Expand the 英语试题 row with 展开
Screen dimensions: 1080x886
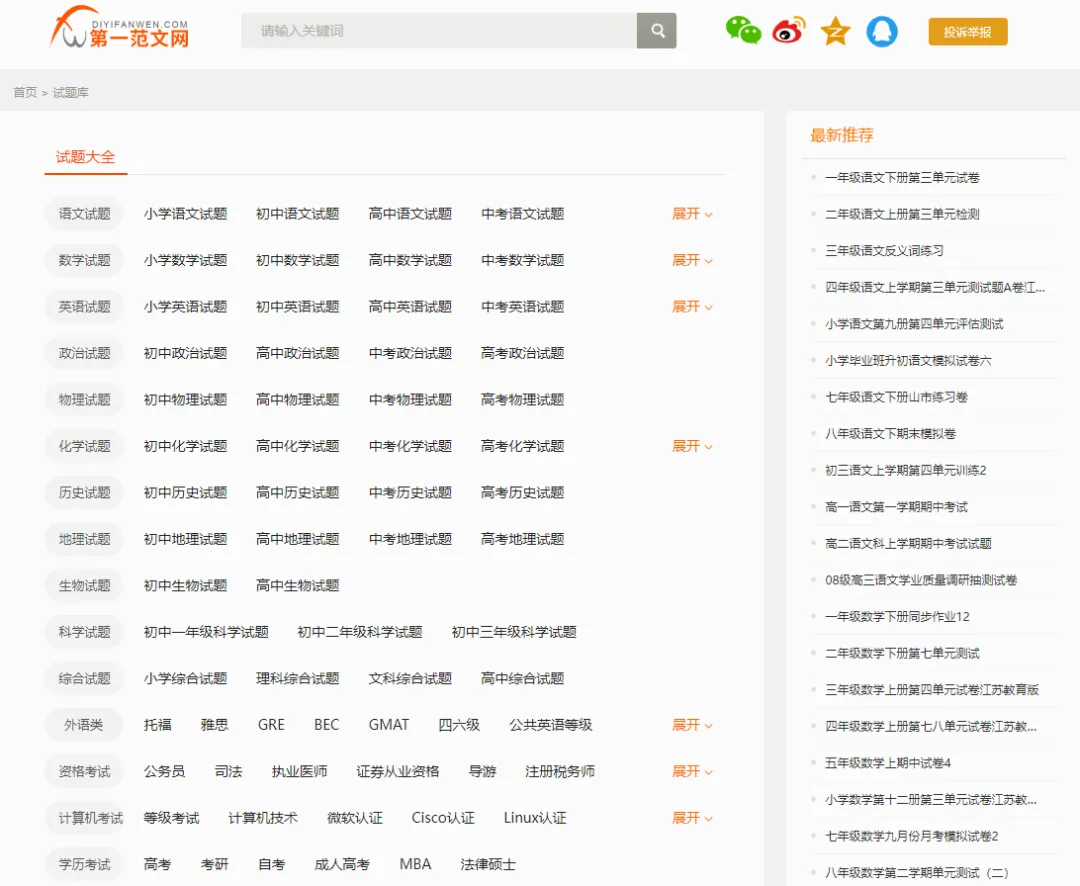692,307
